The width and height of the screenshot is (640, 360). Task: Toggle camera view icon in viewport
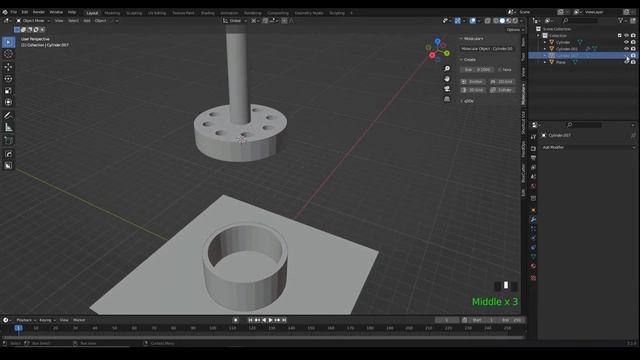tap(447, 89)
